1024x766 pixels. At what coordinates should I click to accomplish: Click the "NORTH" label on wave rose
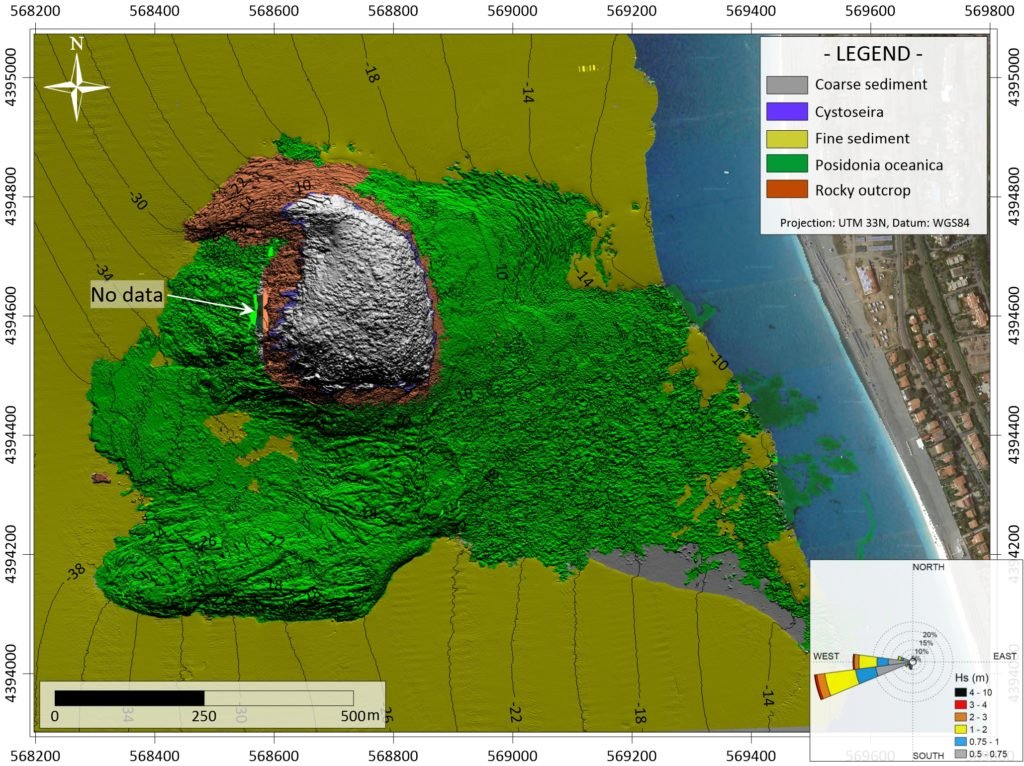pos(928,567)
